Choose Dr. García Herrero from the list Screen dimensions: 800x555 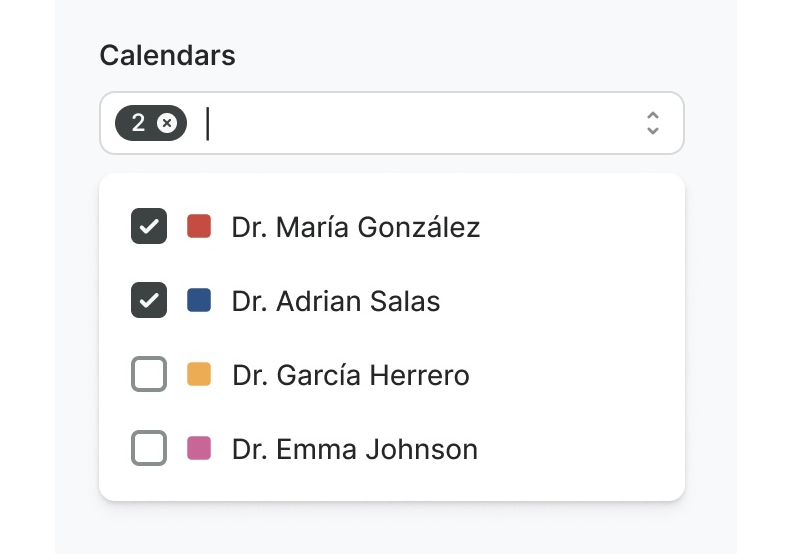351,375
